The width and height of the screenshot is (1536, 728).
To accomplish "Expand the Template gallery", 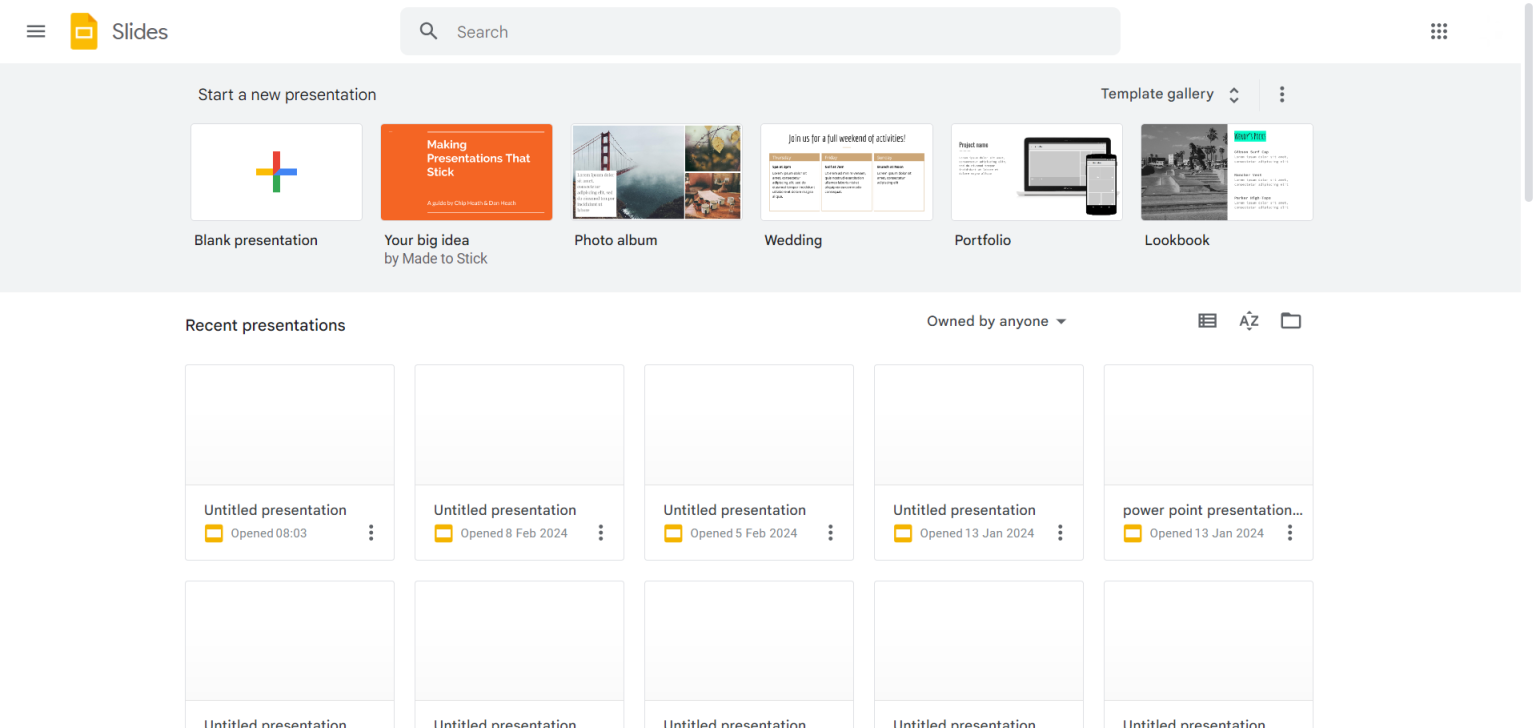I will coord(1171,94).
